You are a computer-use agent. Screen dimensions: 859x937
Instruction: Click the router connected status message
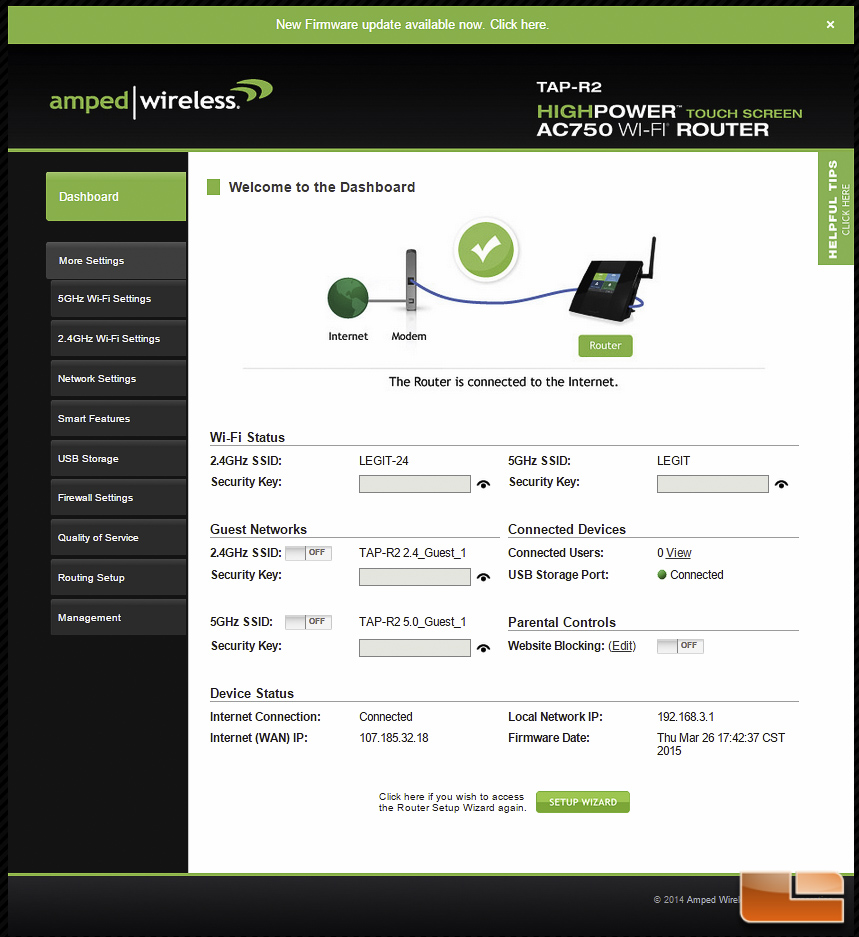pyautogui.click(x=503, y=382)
